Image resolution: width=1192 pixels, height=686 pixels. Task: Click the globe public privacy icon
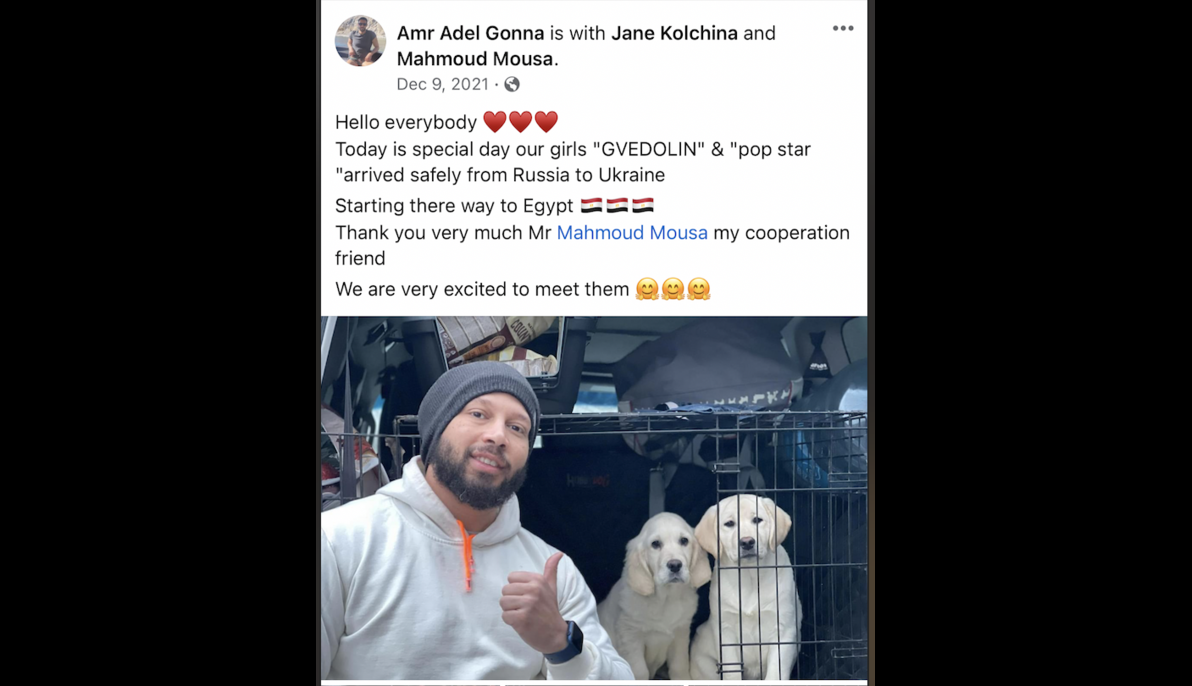(512, 84)
